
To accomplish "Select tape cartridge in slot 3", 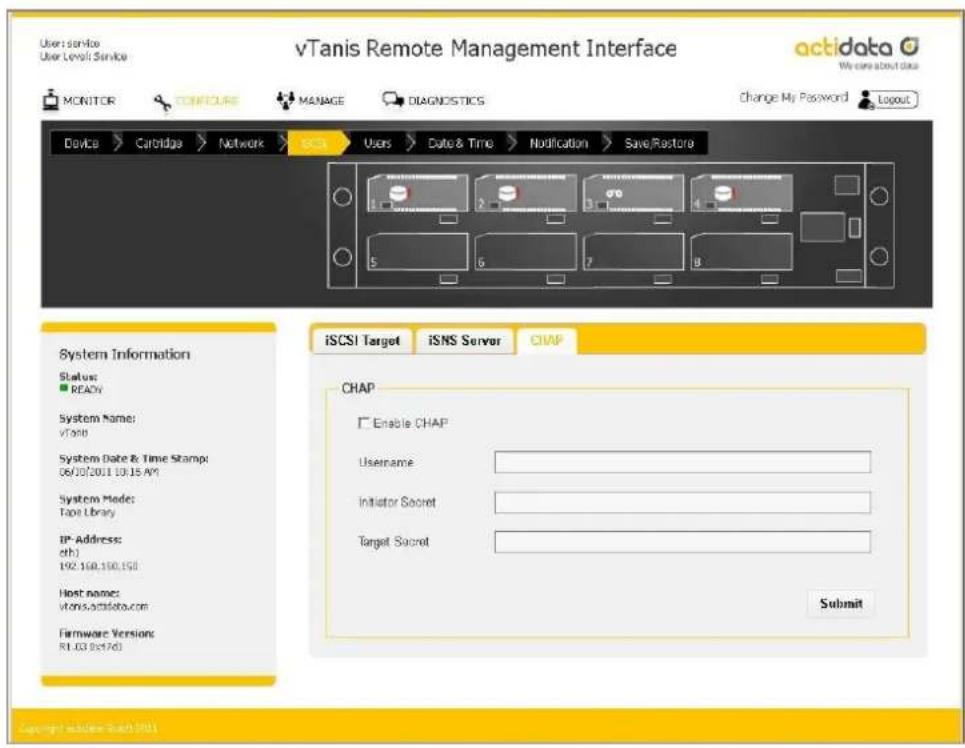I will [633, 194].
